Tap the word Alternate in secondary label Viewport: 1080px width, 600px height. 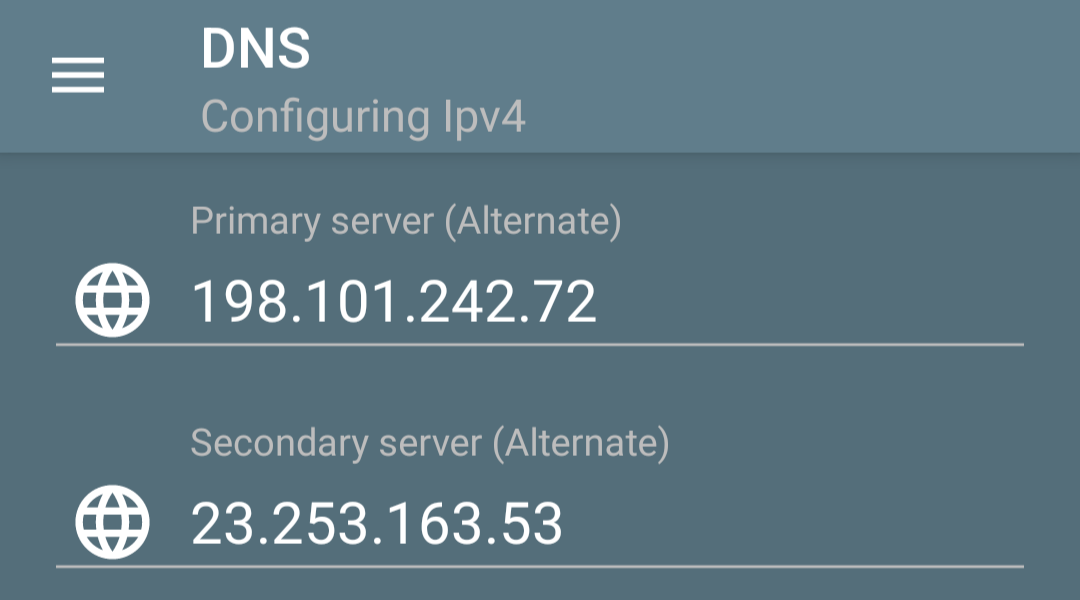581,444
